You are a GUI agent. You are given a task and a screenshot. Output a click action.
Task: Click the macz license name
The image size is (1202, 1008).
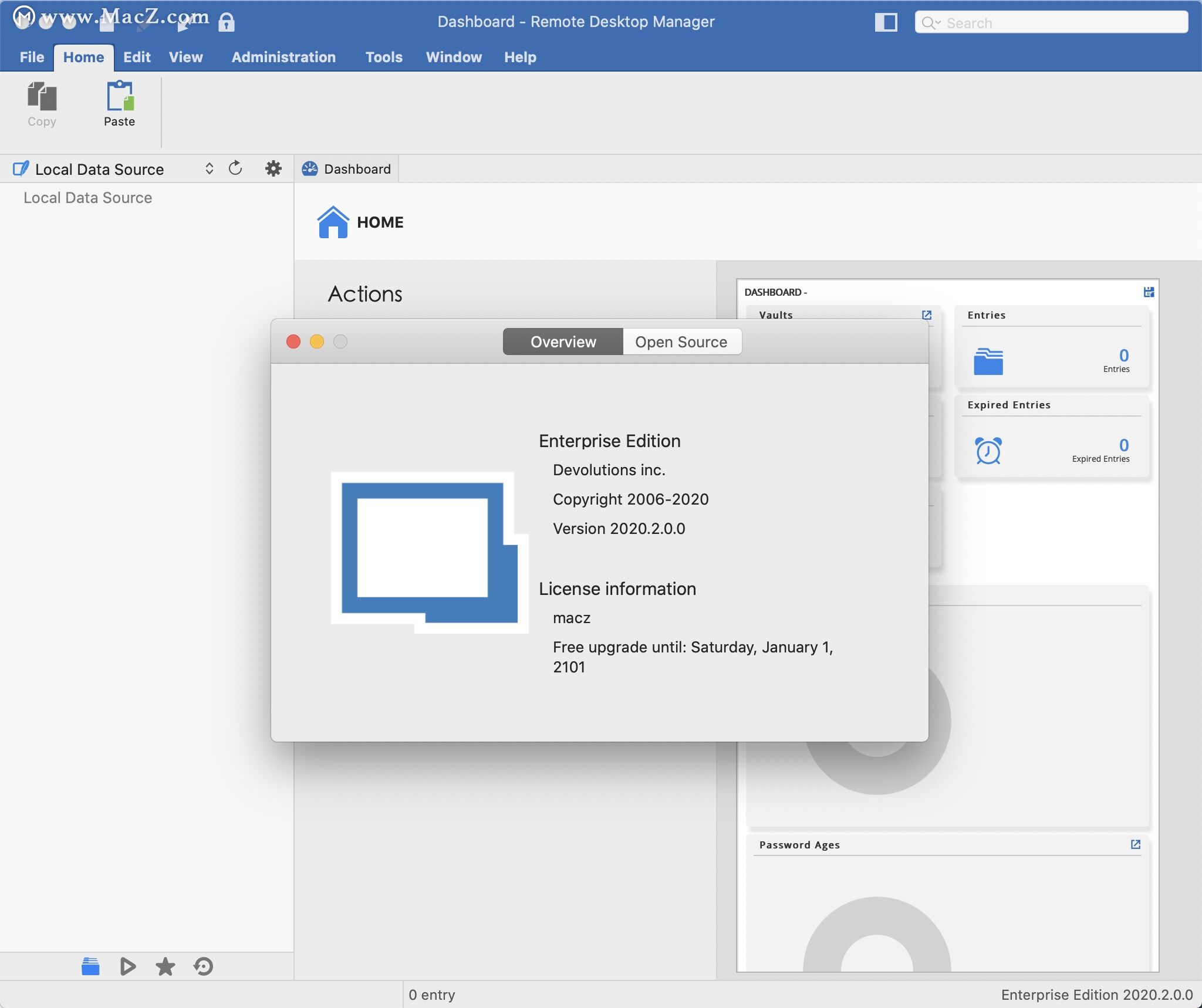(x=572, y=618)
